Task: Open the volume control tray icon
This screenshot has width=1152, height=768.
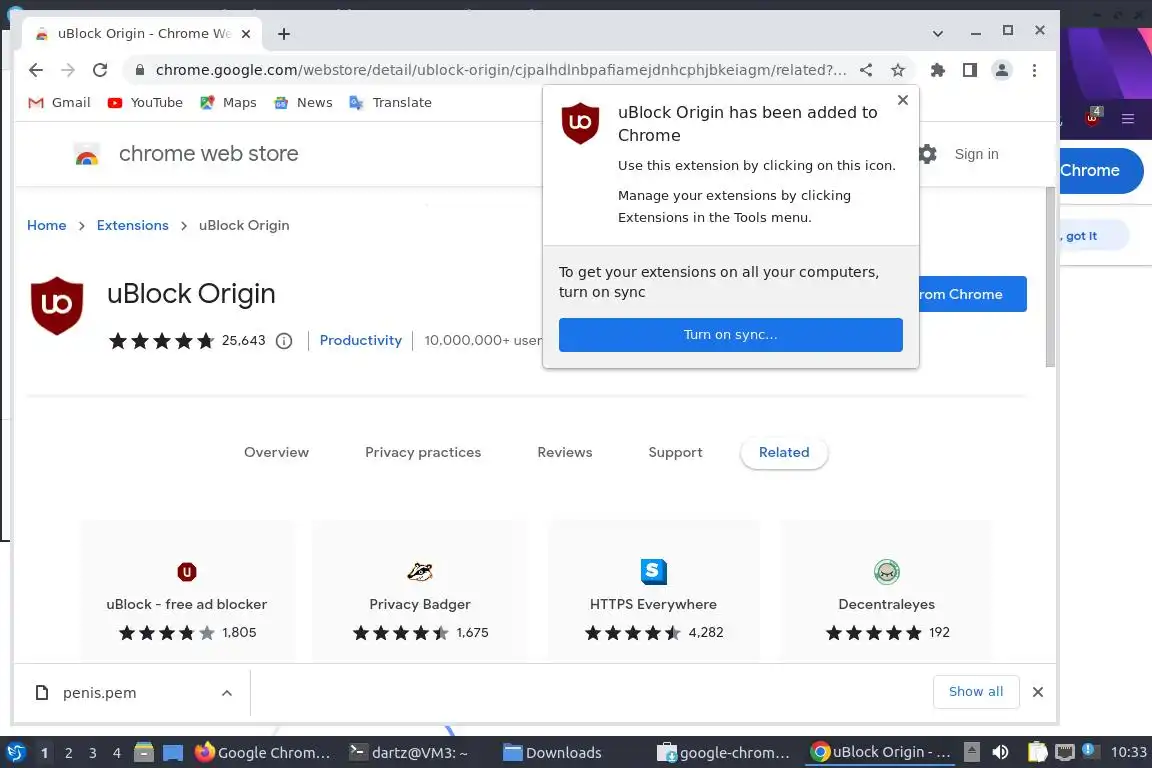Action: point(1000,752)
